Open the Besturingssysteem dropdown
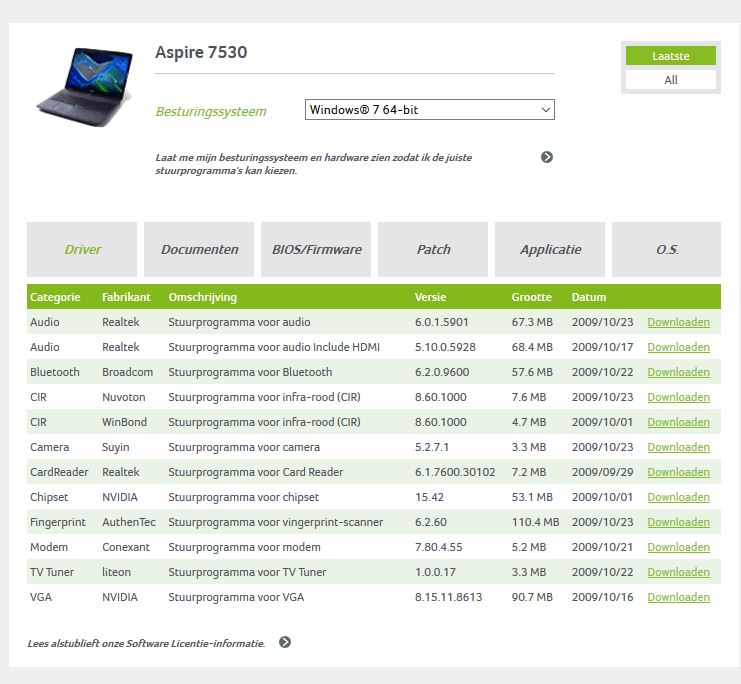The height and width of the screenshot is (684, 741). coord(429,110)
